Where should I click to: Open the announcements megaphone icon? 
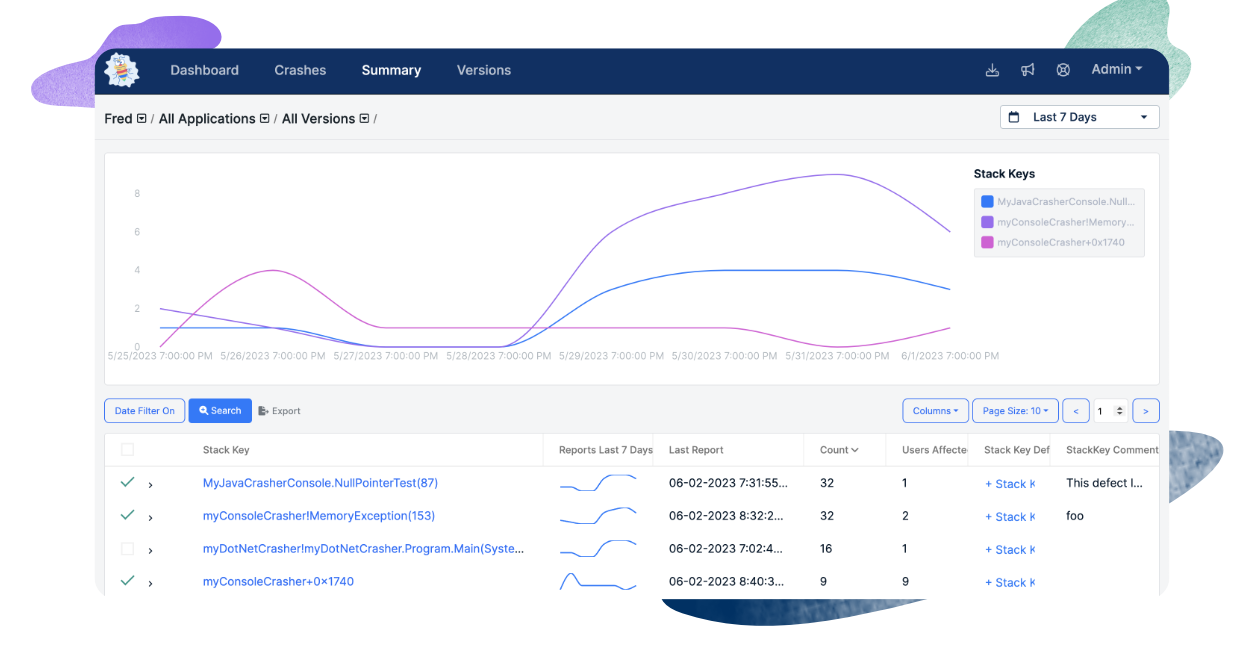(x=1027, y=70)
